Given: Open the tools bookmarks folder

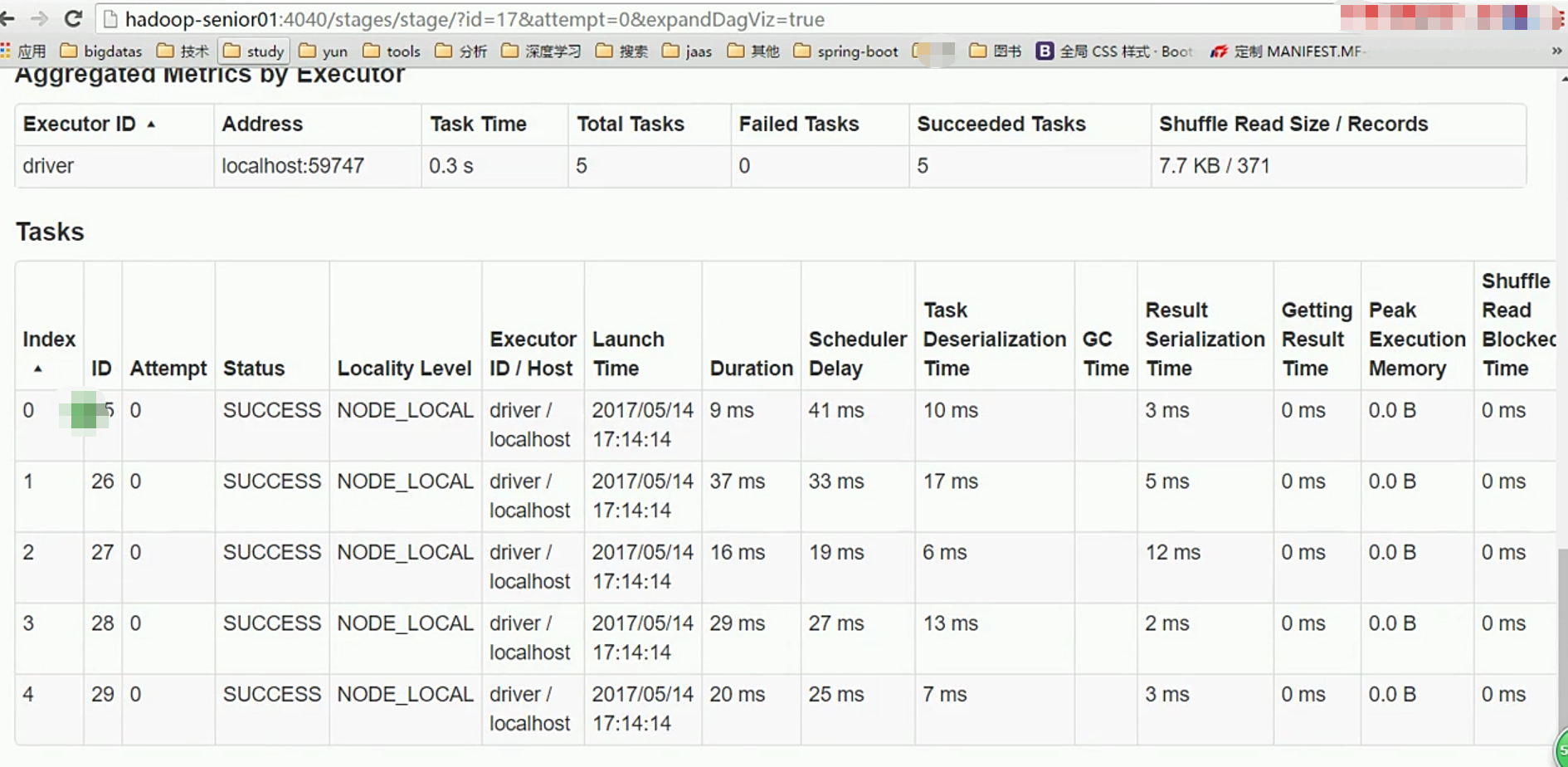Looking at the screenshot, I should pos(391,51).
